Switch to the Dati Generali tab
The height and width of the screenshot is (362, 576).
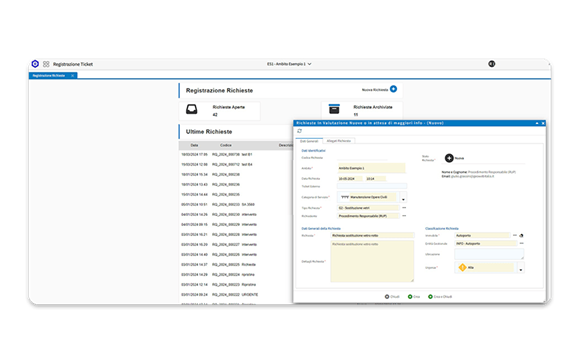click(x=309, y=141)
